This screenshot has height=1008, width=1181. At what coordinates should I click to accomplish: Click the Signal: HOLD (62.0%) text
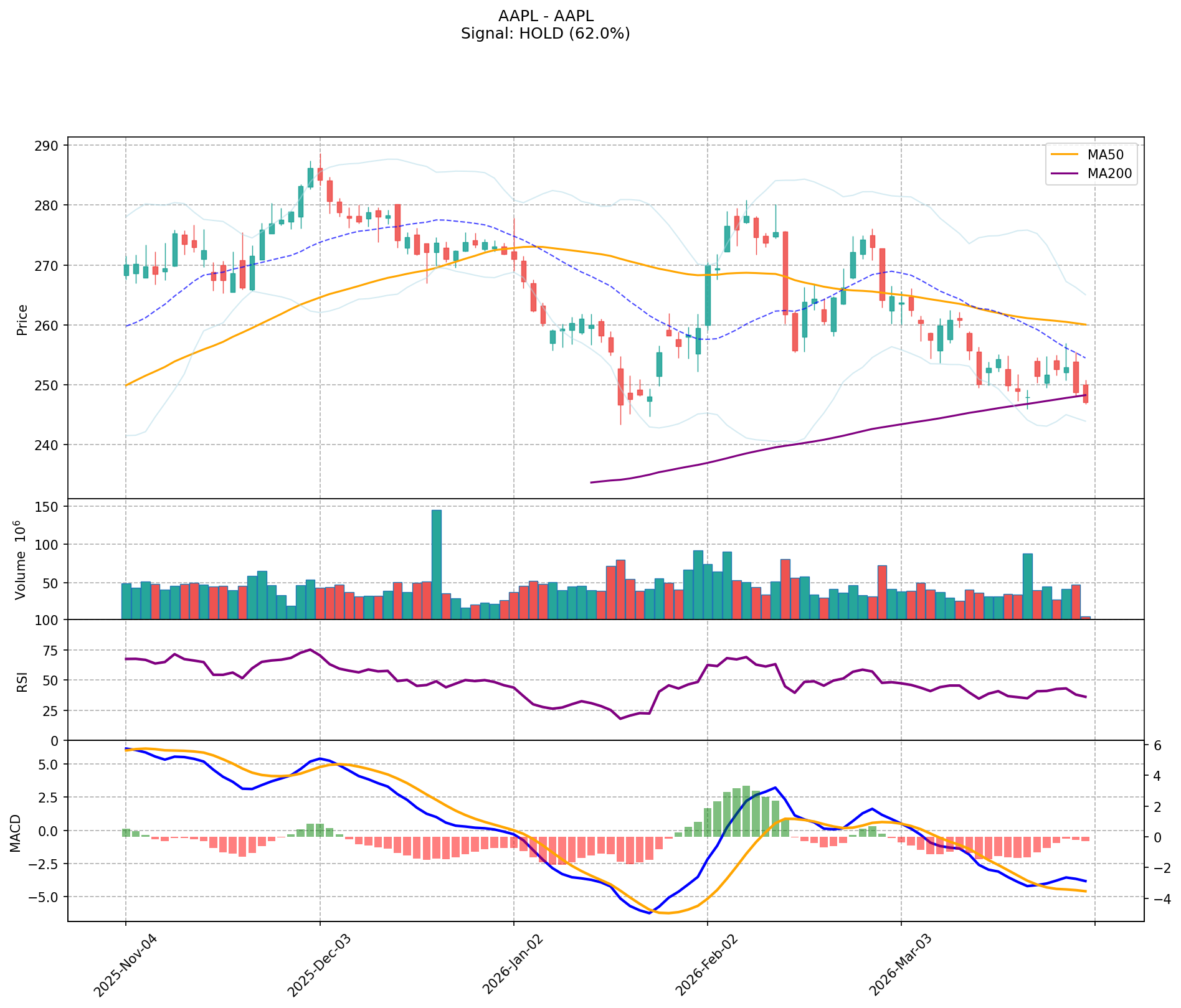tap(545, 34)
